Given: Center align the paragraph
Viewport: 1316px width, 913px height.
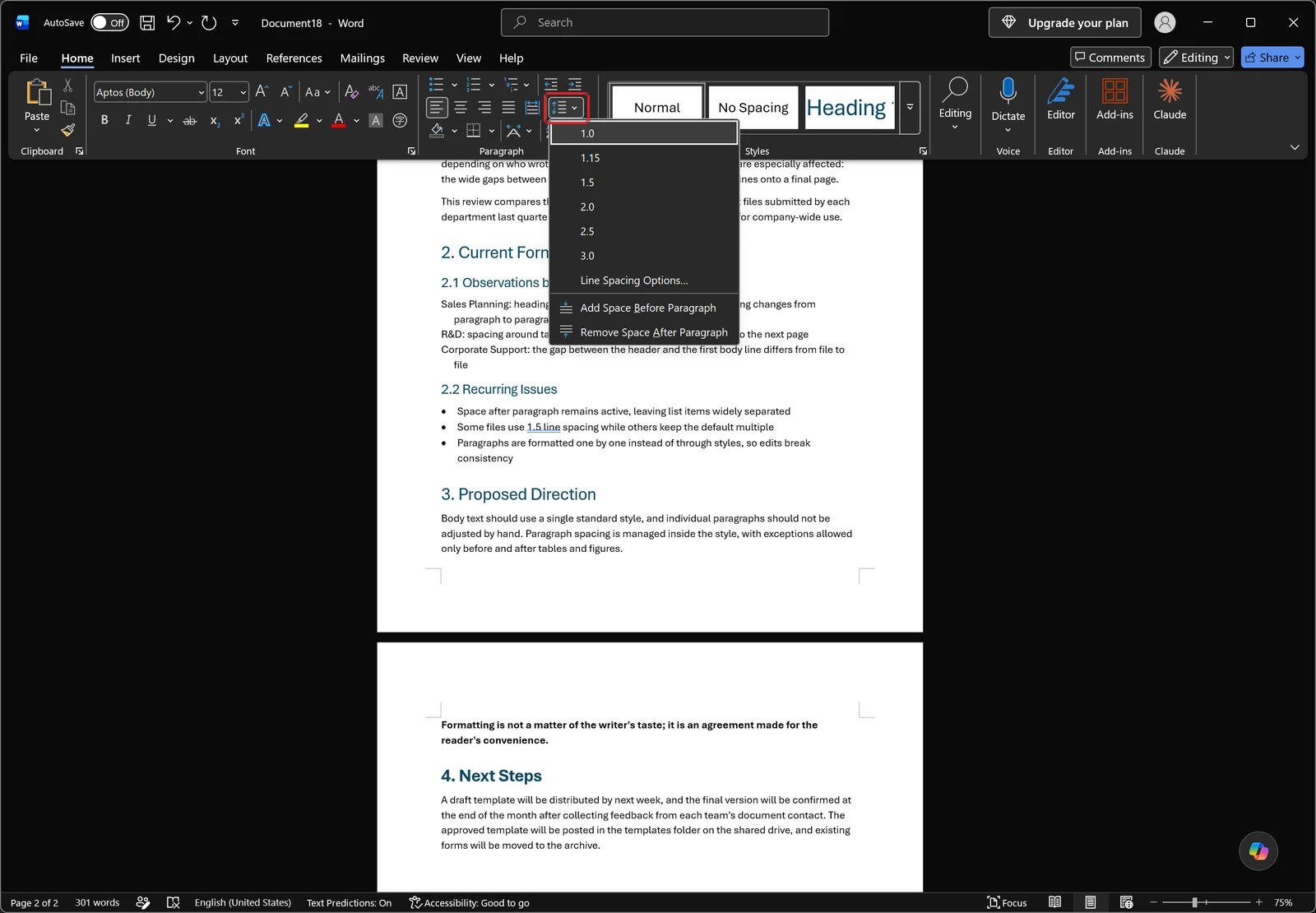Looking at the screenshot, I should click(461, 108).
